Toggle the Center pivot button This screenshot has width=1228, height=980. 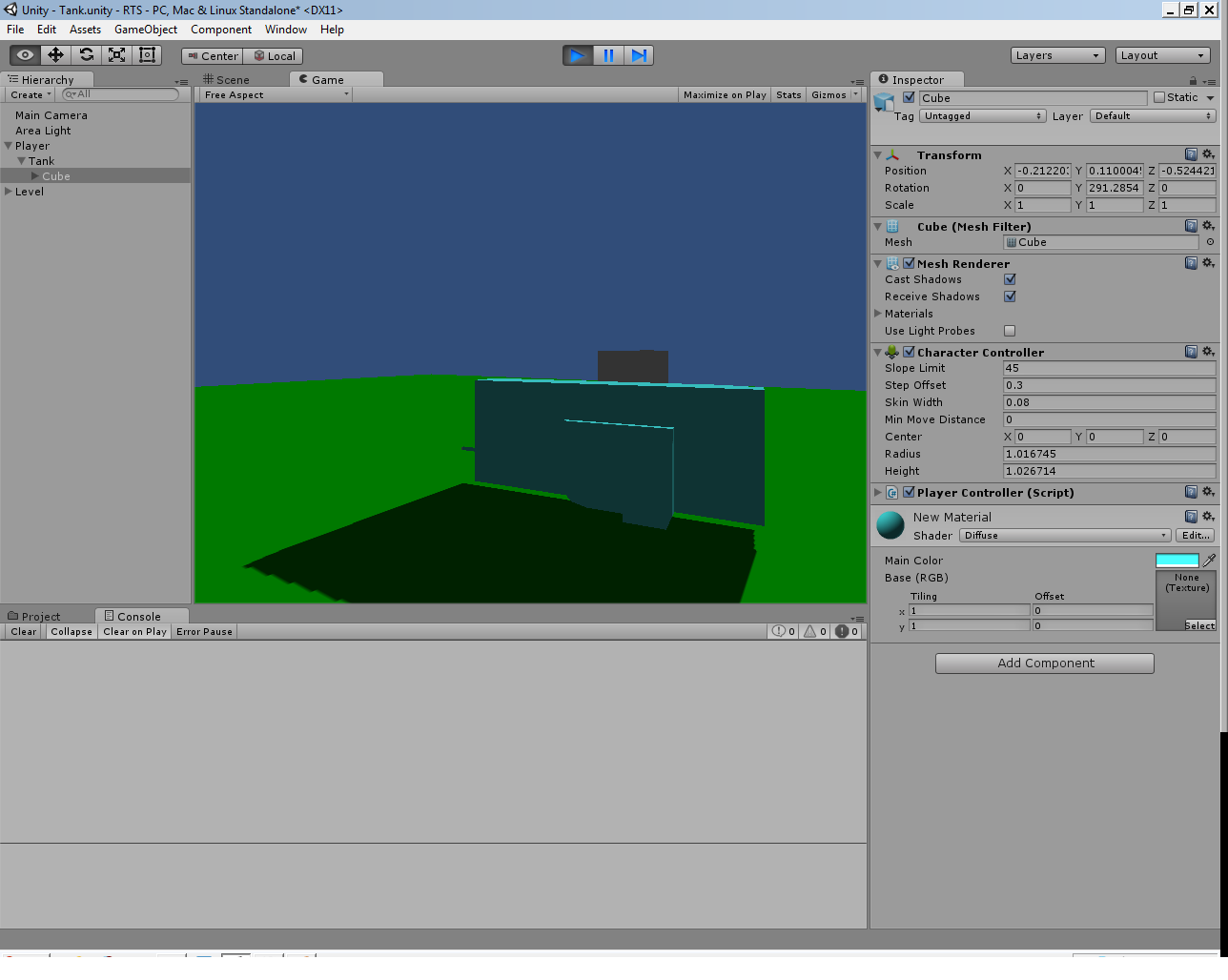(213, 56)
